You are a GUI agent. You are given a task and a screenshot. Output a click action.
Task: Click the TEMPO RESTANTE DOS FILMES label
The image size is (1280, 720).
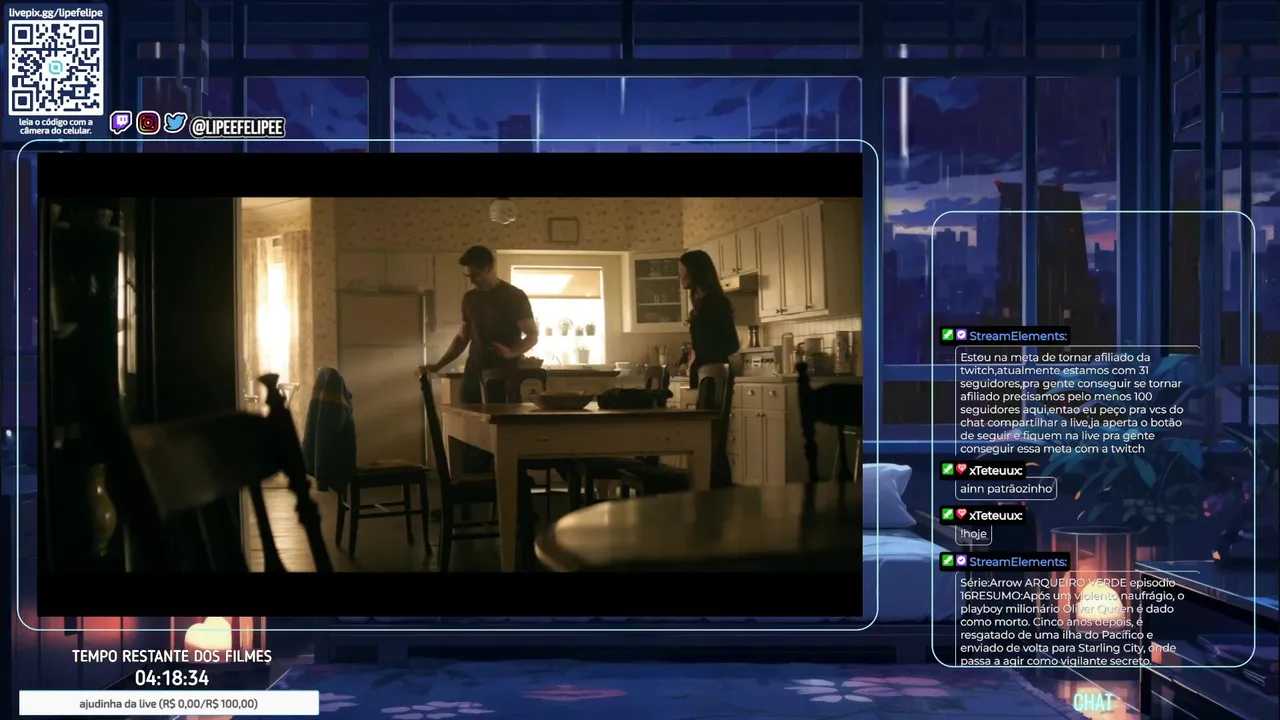[172, 656]
